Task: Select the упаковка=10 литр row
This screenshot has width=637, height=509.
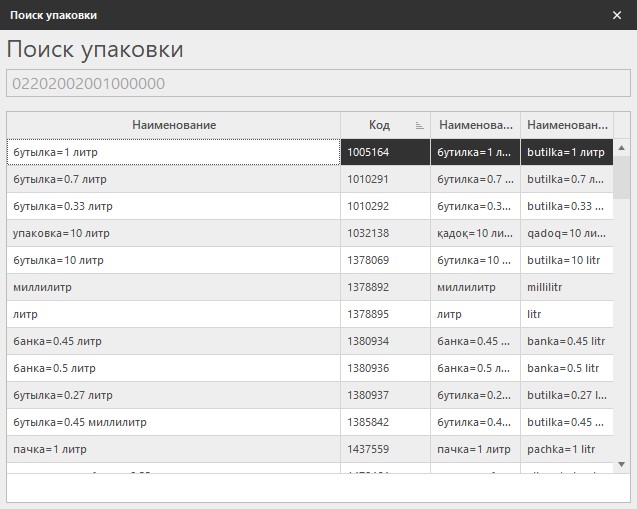Action: point(174,234)
